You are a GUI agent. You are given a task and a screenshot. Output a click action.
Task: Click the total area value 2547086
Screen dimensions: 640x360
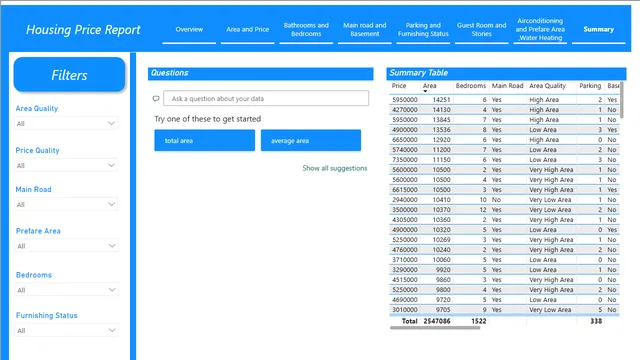(x=437, y=321)
